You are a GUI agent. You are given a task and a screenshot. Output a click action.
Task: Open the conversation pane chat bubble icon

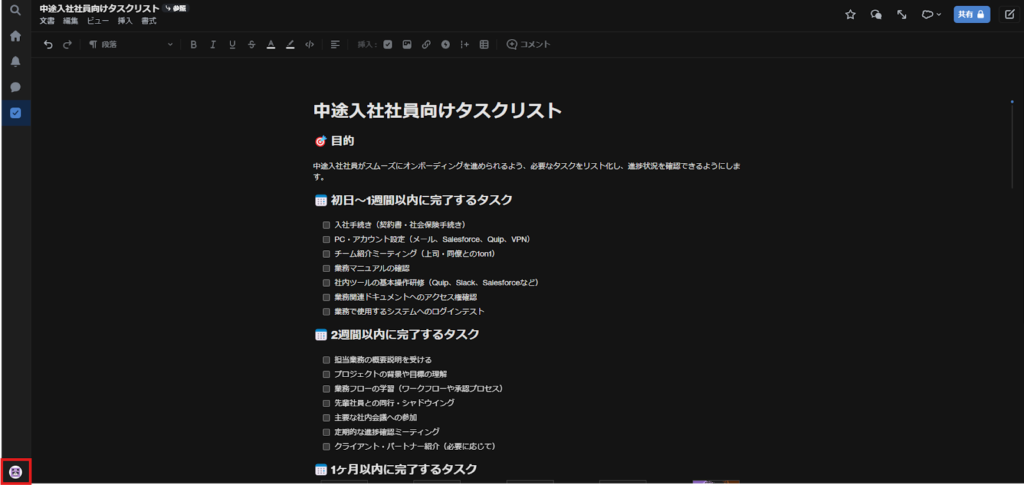click(x=876, y=14)
